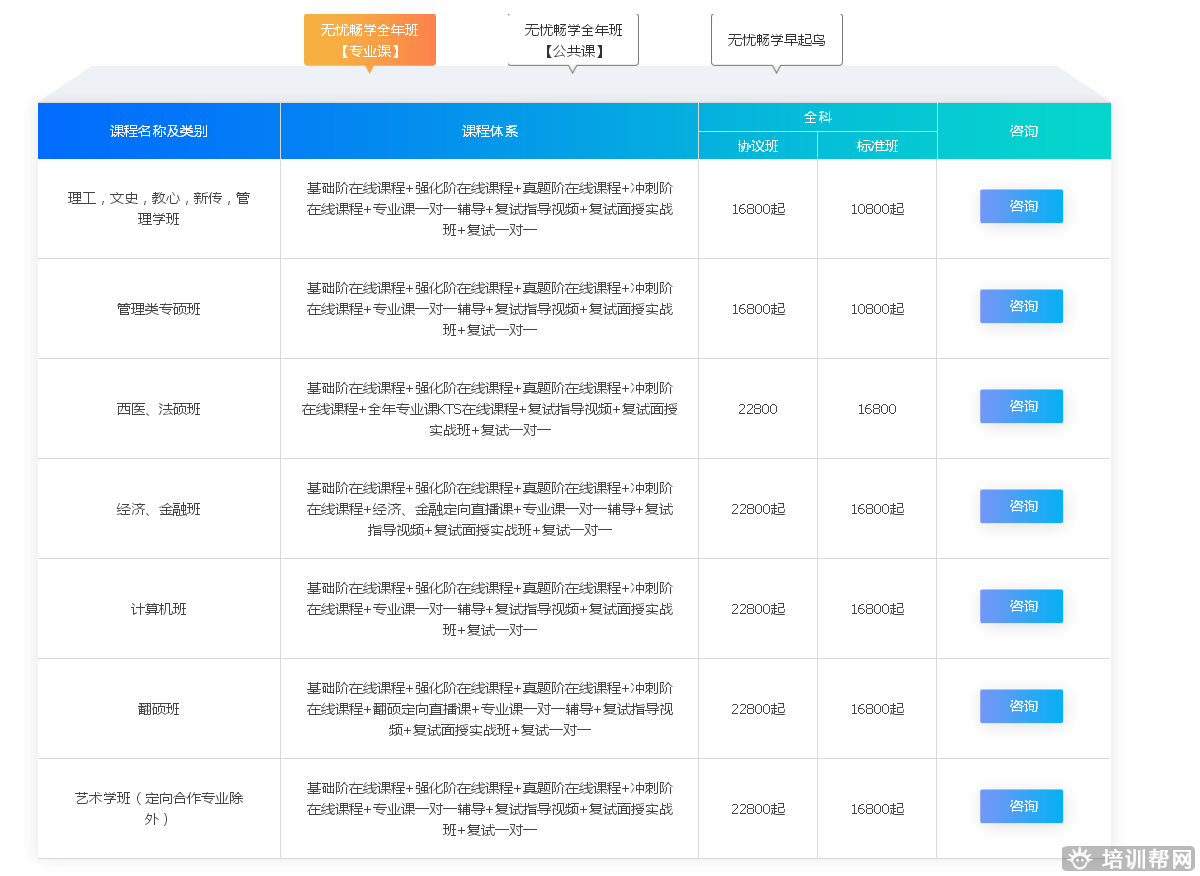Open the 无忧畅学全年班【公共课】 tab
Image resolution: width=1200 pixels, height=876 pixels.
[x=573, y=40]
